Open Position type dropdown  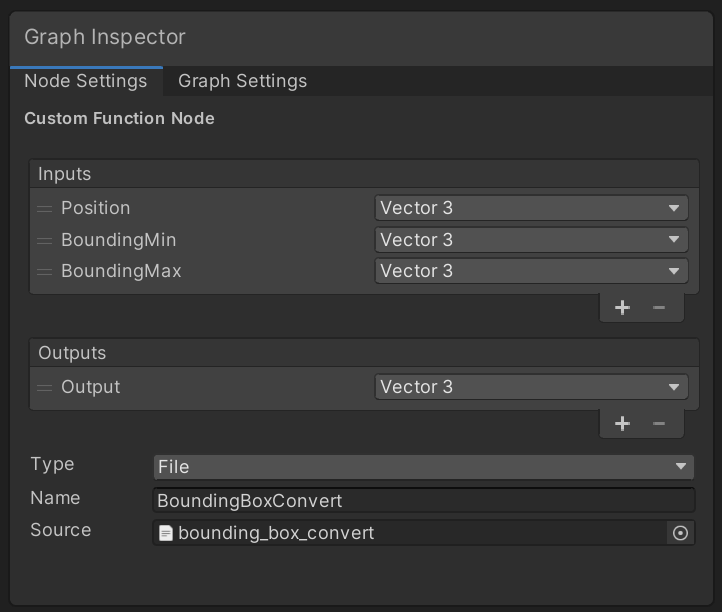click(531, 208)
